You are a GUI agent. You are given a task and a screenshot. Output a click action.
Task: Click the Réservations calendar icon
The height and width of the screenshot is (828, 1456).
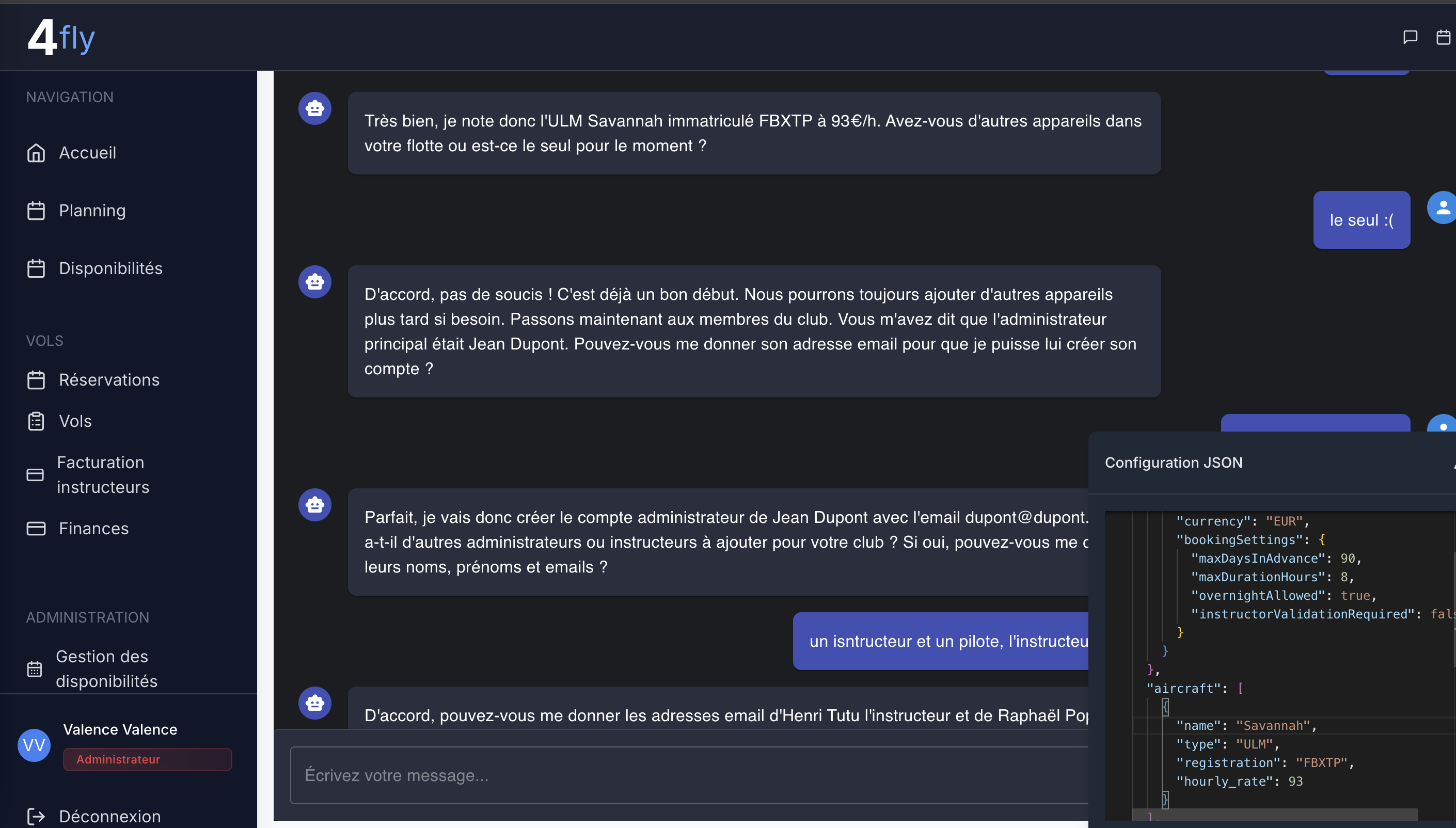point(36,380)
